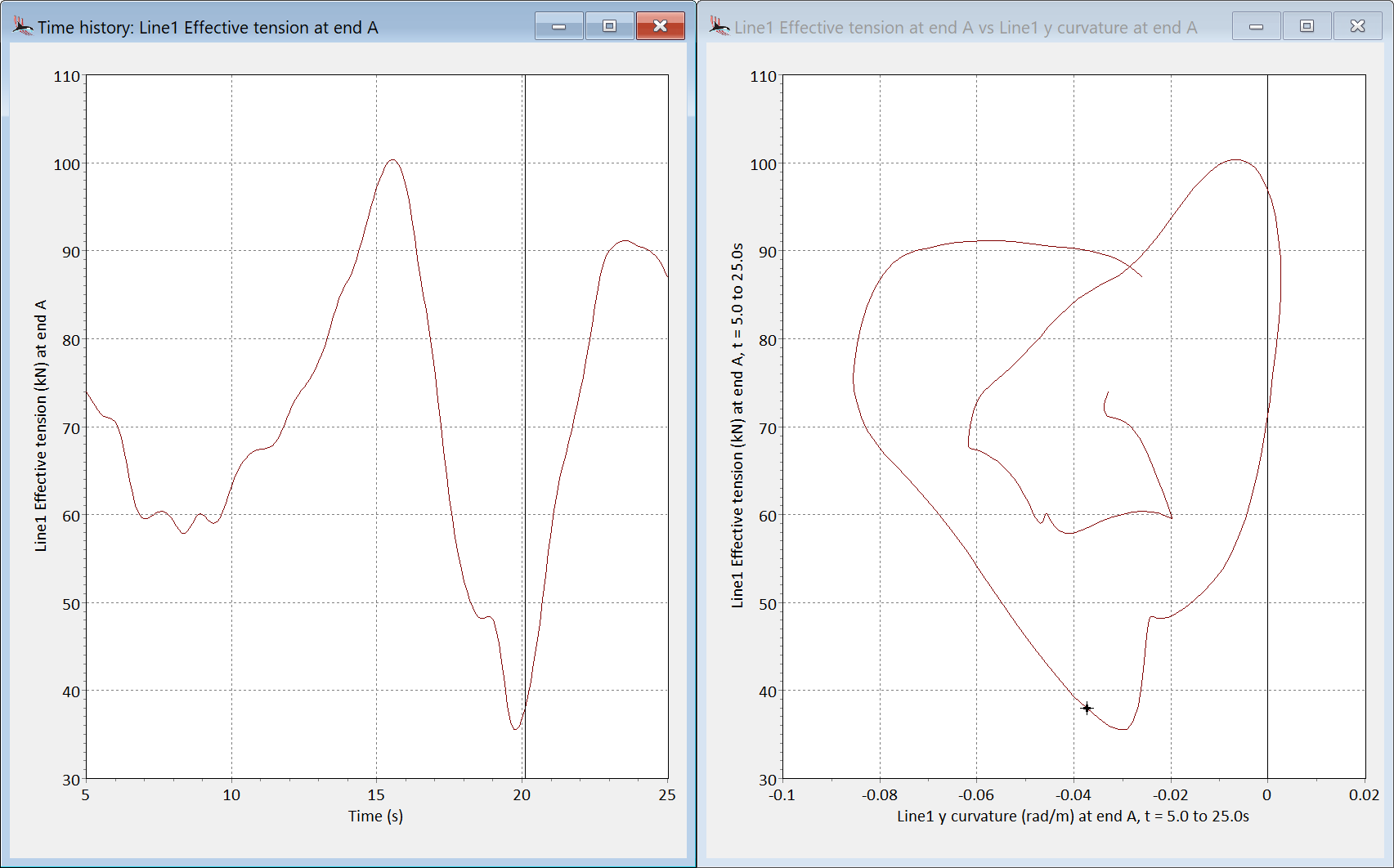Click the Time history graph y-axis label
The image size is (1394, 868).
click(41, 426)
